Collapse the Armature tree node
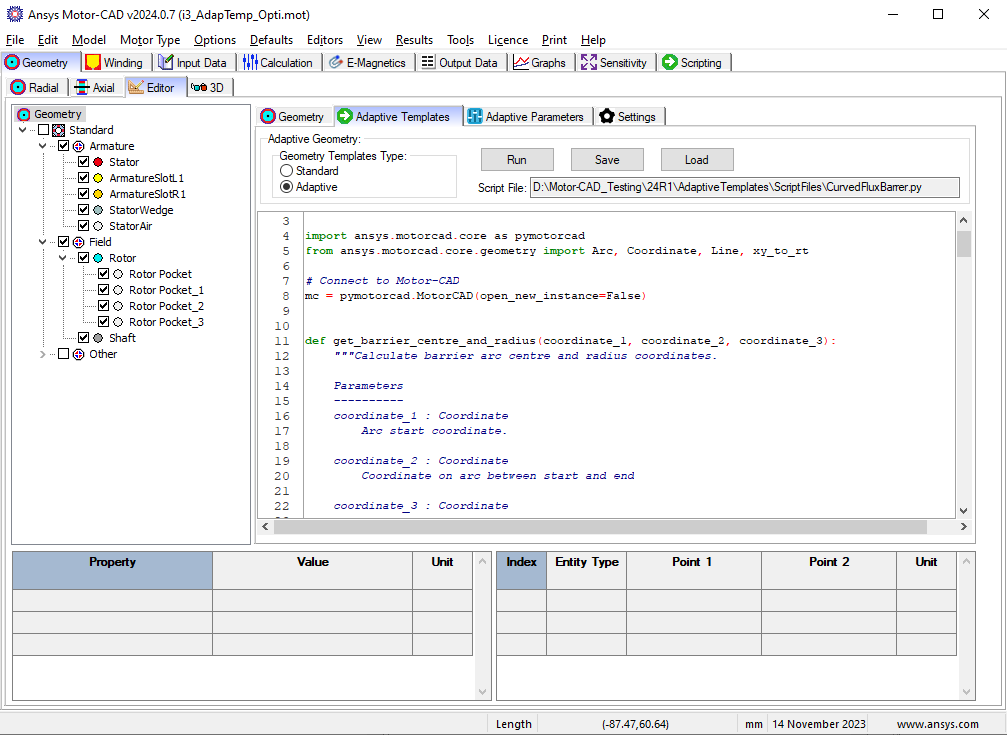 (42, 146)
